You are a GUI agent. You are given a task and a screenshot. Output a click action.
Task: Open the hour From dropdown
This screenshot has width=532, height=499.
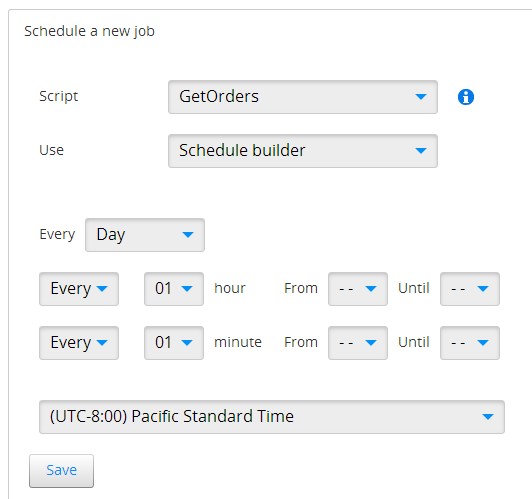tap(358, 289)
